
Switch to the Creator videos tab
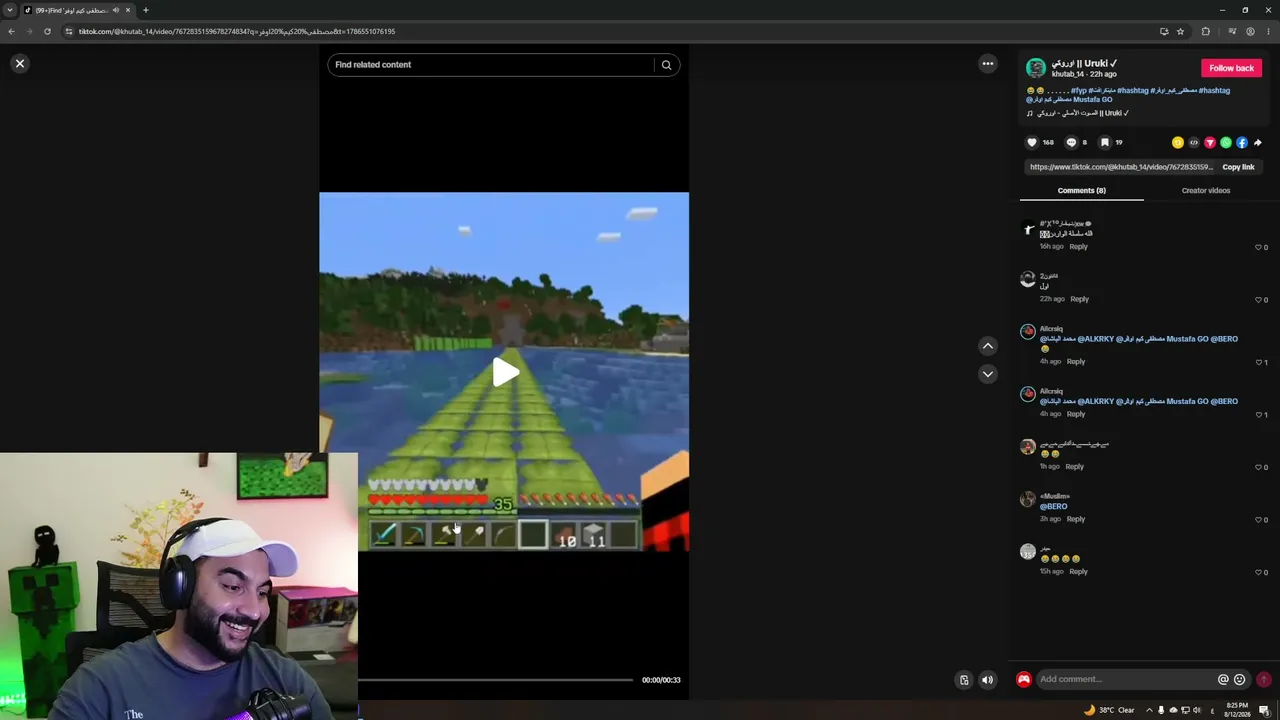[x=1206, y=190]
